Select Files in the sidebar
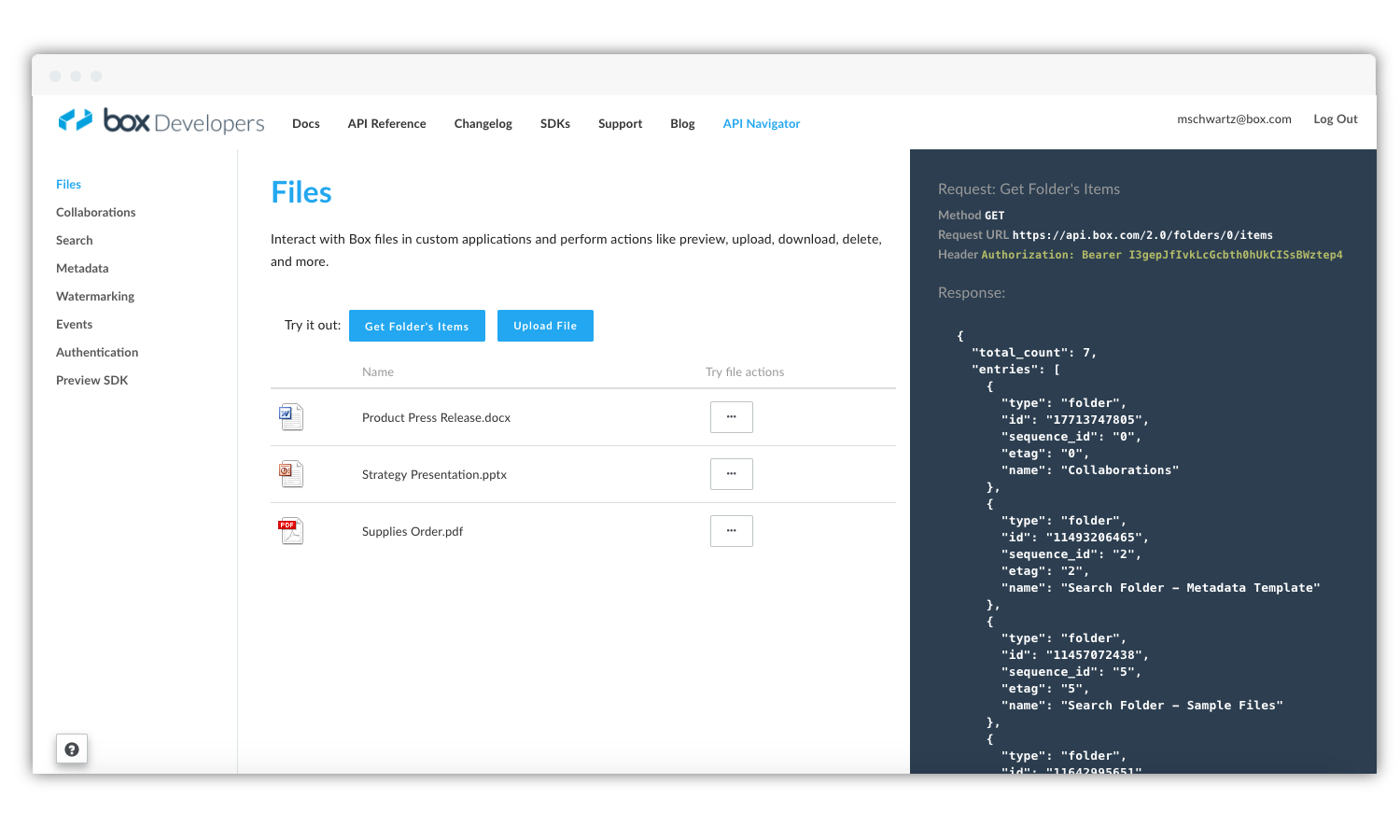This screenshot has height=840, width=1400. tap(68, 184)
